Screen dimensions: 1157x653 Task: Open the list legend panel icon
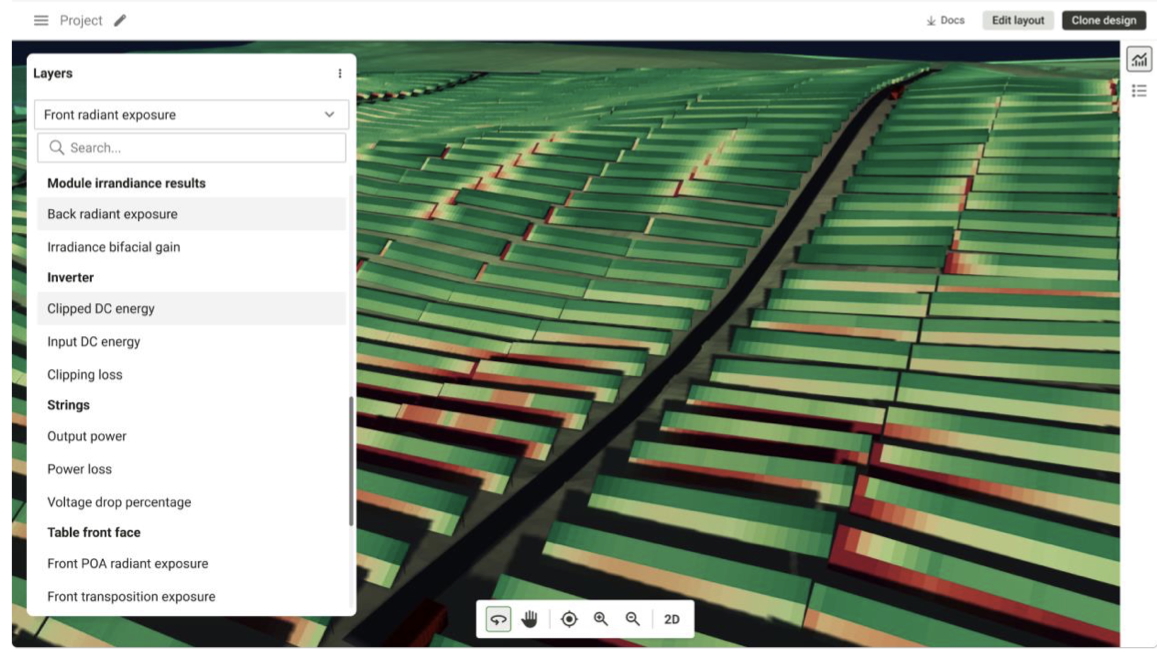coord(1139,91)
